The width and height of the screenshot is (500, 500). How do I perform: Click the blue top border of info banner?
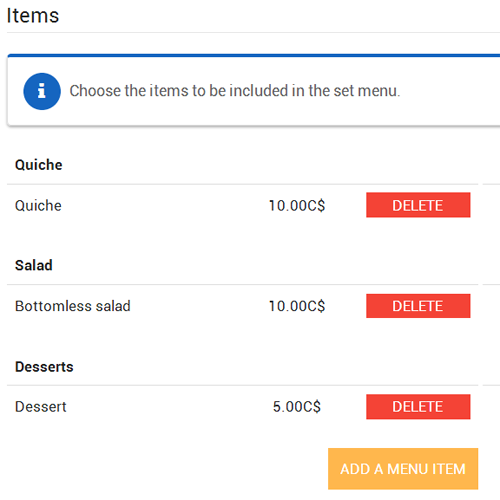(x=254, y=55)
